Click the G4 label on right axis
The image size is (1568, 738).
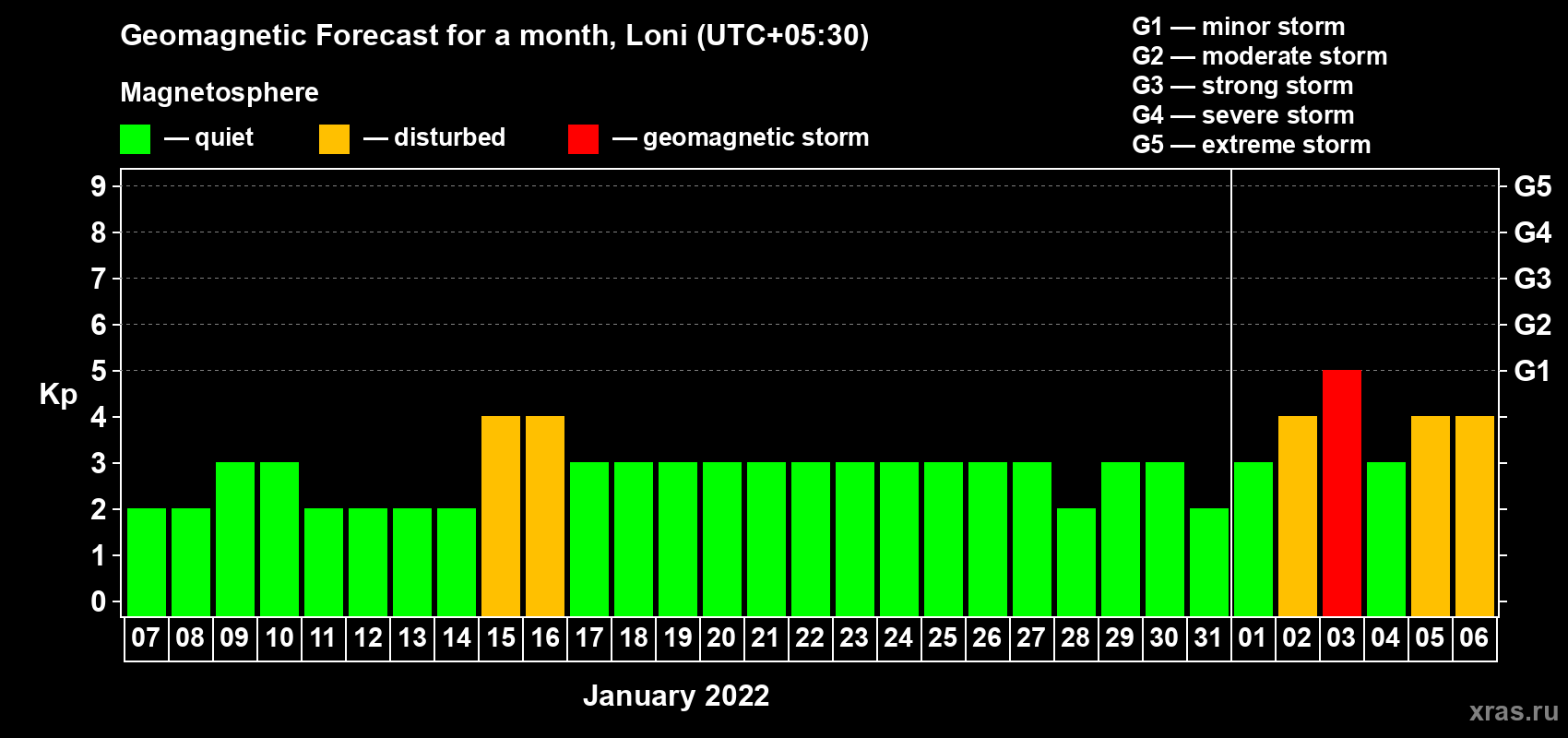(1532, 232)
